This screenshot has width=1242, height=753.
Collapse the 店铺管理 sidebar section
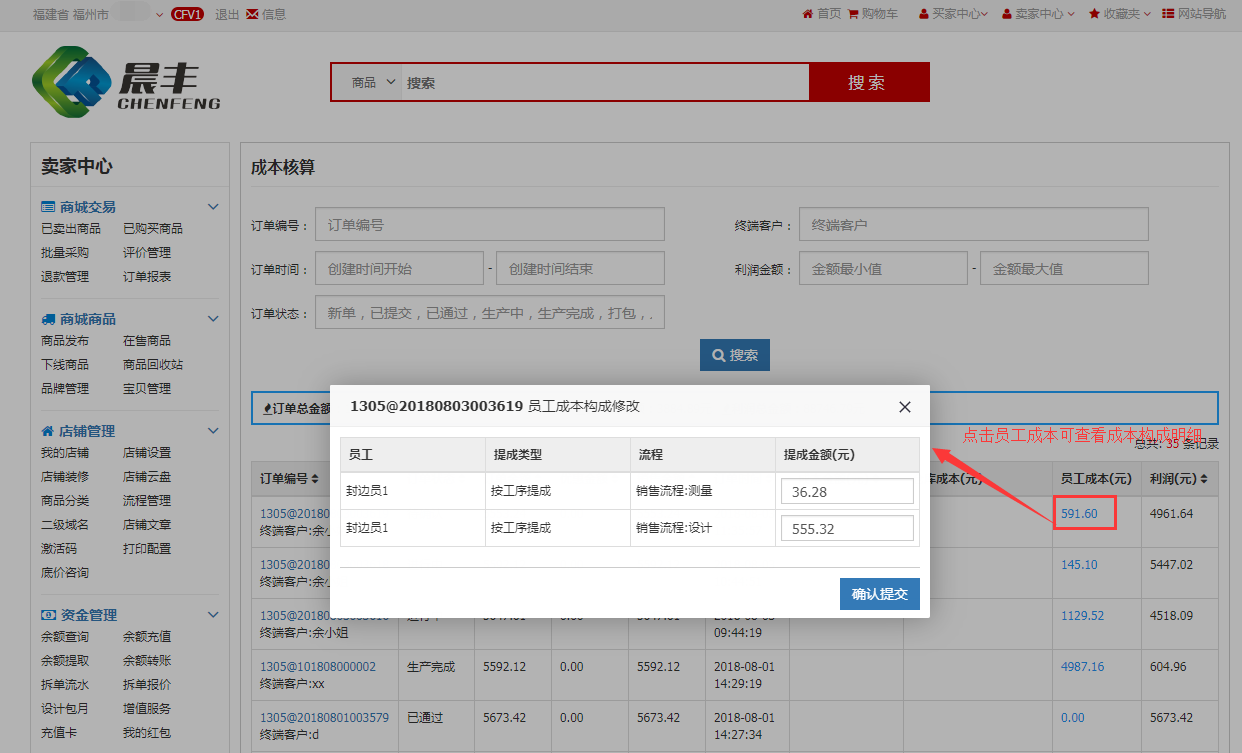pyautogui.click(x=212, y=431)
